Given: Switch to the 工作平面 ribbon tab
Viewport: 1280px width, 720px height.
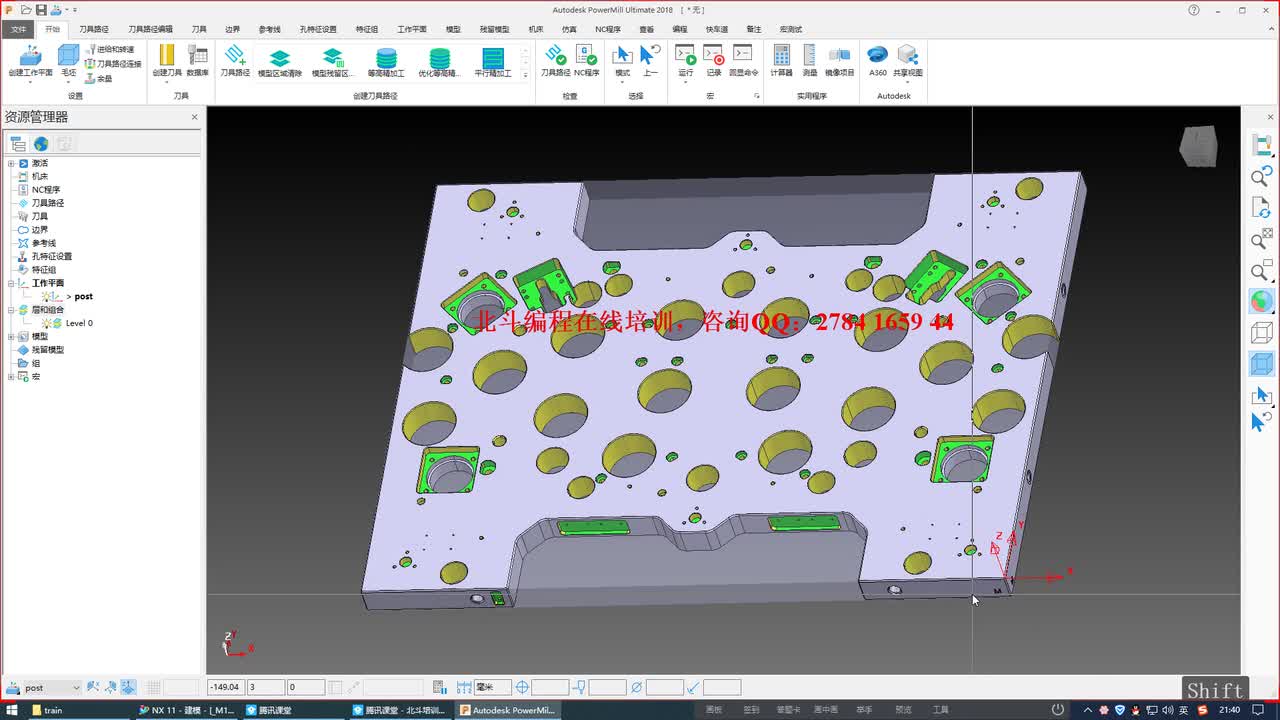Looking at the screenshot, I should (412, 29).
